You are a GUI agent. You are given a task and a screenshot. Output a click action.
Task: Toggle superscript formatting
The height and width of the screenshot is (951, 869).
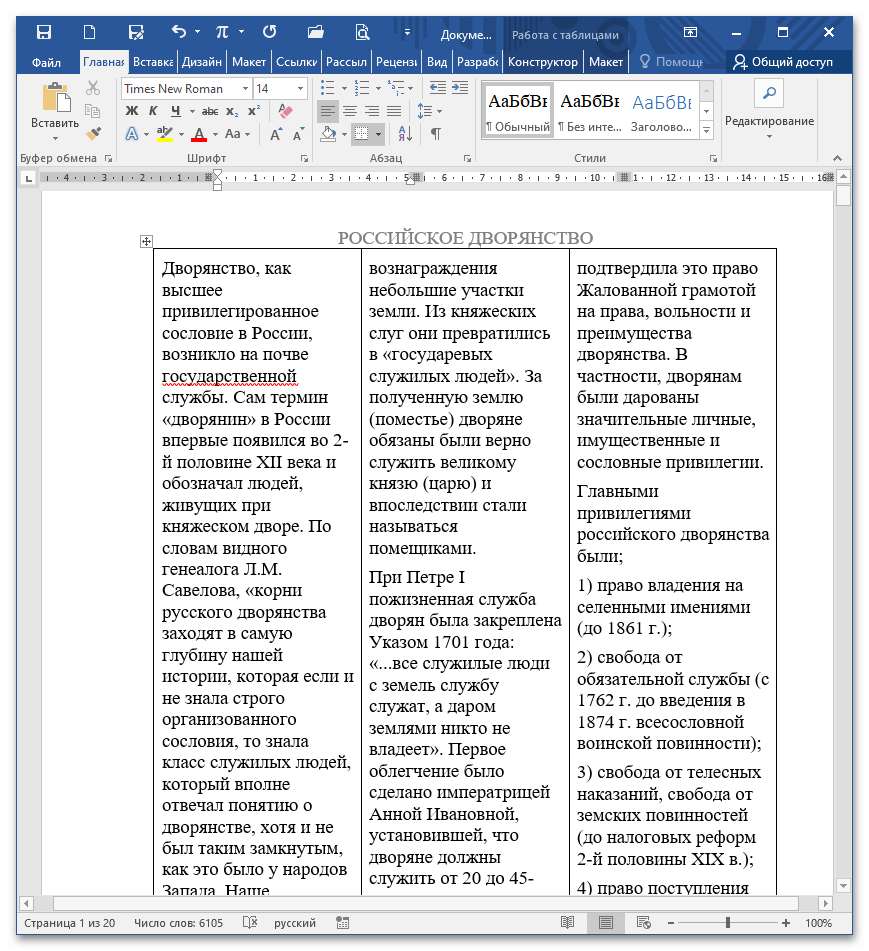[254, 111]
